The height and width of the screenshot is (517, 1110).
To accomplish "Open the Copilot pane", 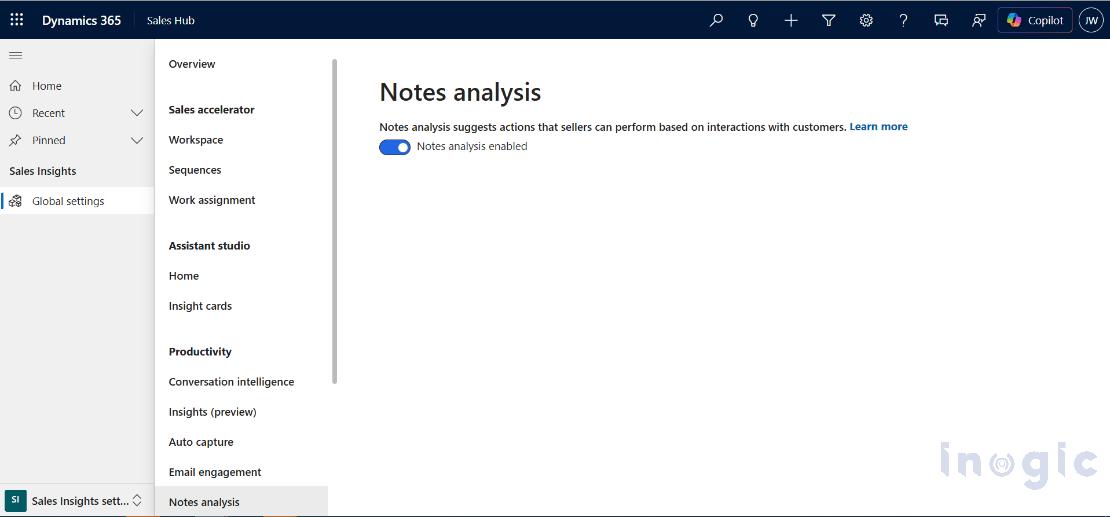I will (1035, 21).
